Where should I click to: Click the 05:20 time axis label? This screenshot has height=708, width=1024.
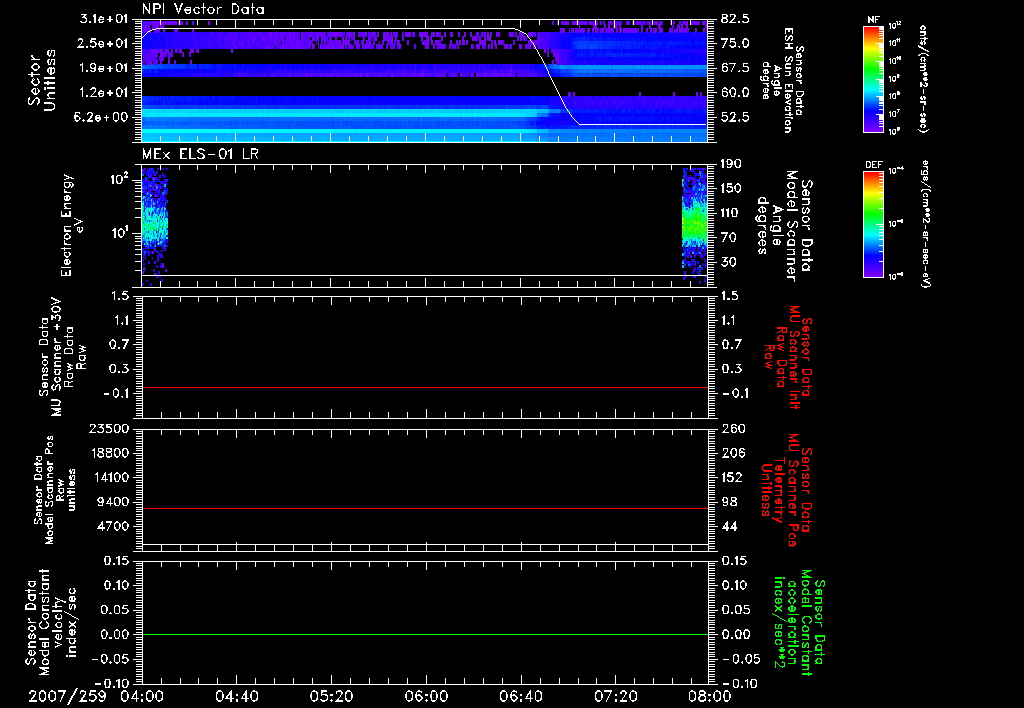[x=331, y=696]
